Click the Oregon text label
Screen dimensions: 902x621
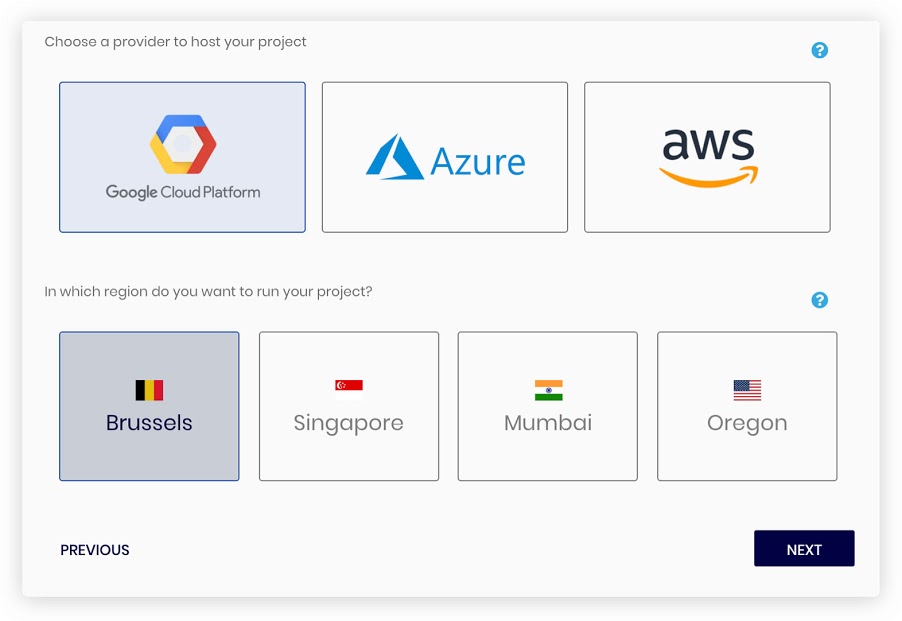coord(747,424)
